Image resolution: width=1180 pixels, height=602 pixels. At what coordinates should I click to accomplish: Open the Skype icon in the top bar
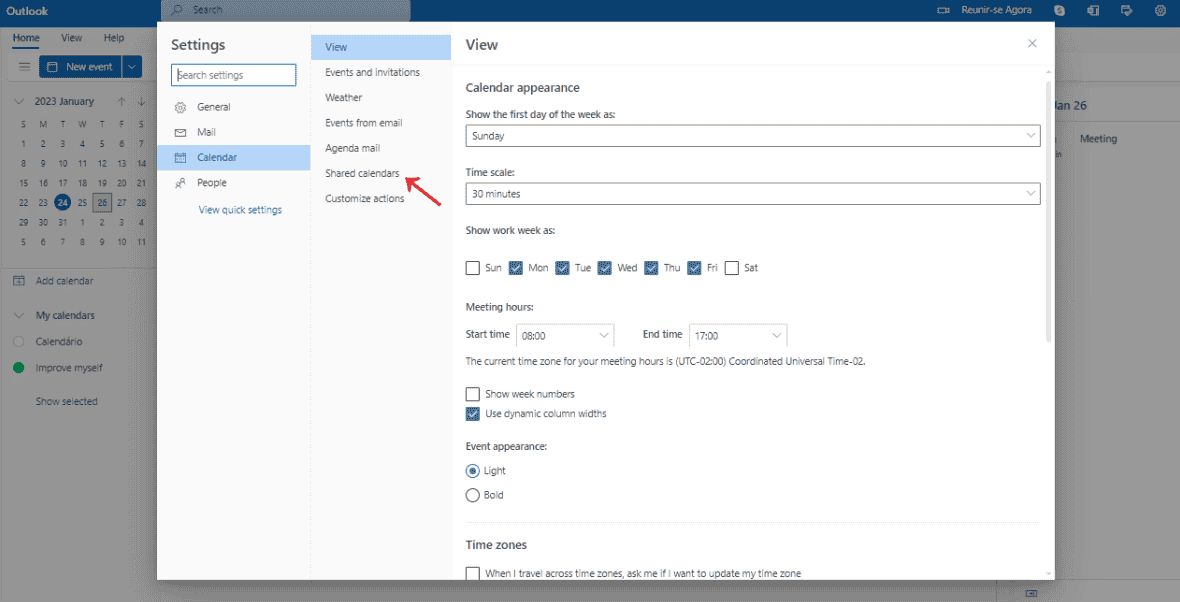click(x=1058, y=10)
